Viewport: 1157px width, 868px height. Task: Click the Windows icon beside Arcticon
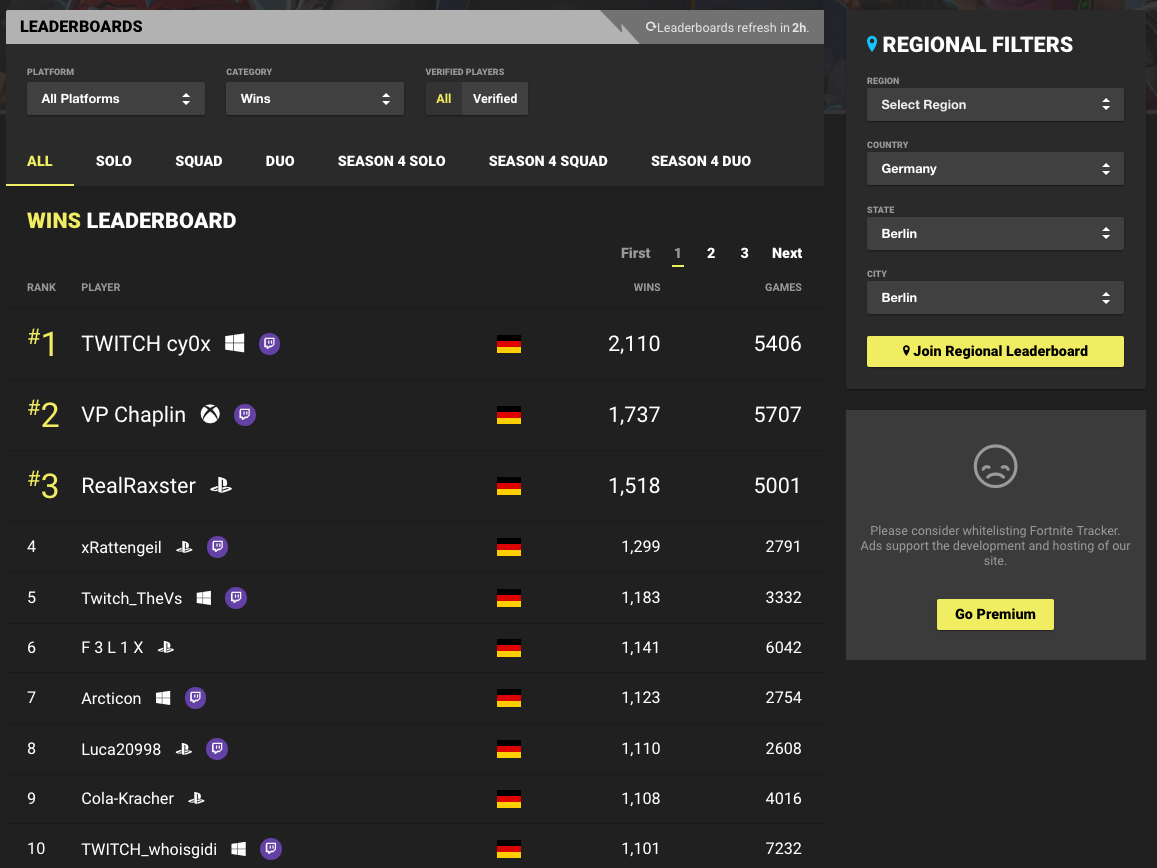click(x=163, y=698)
